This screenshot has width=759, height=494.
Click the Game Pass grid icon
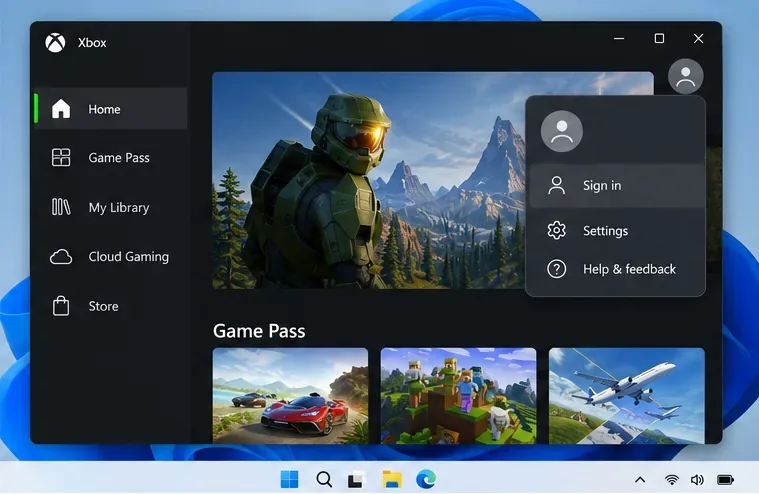(x=61, y=157)
